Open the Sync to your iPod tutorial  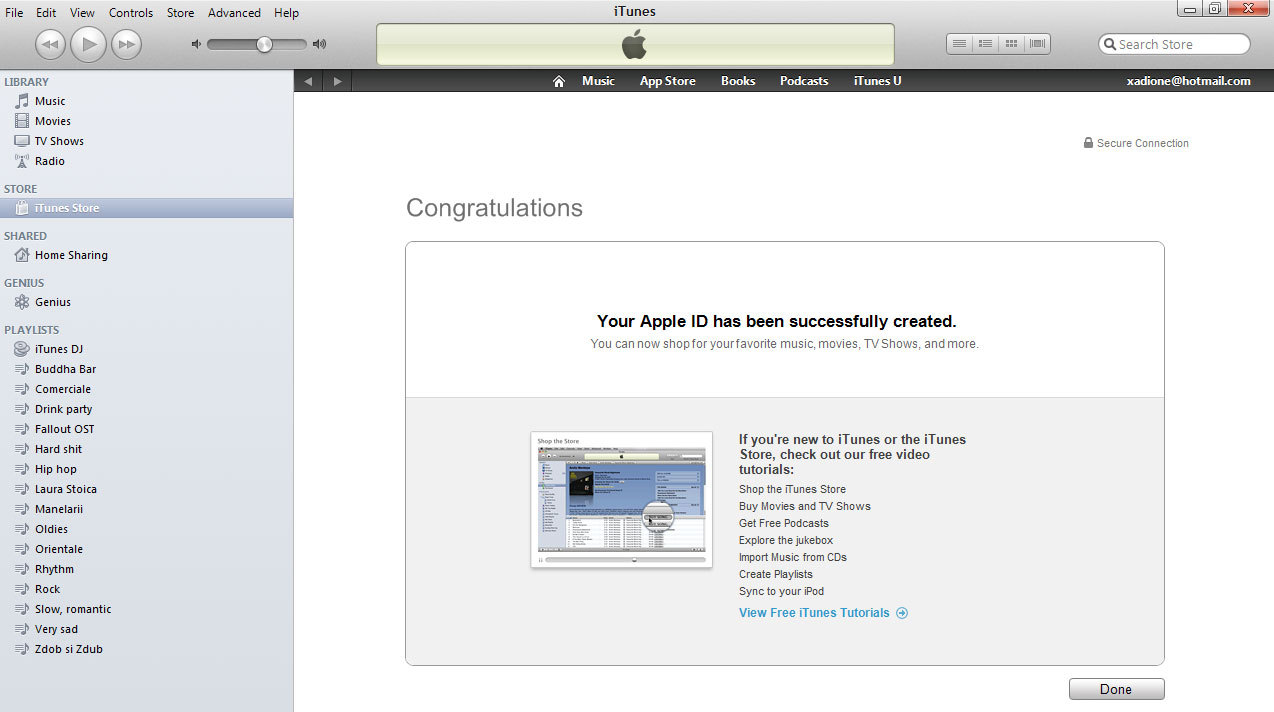click(x=781, y=591)
